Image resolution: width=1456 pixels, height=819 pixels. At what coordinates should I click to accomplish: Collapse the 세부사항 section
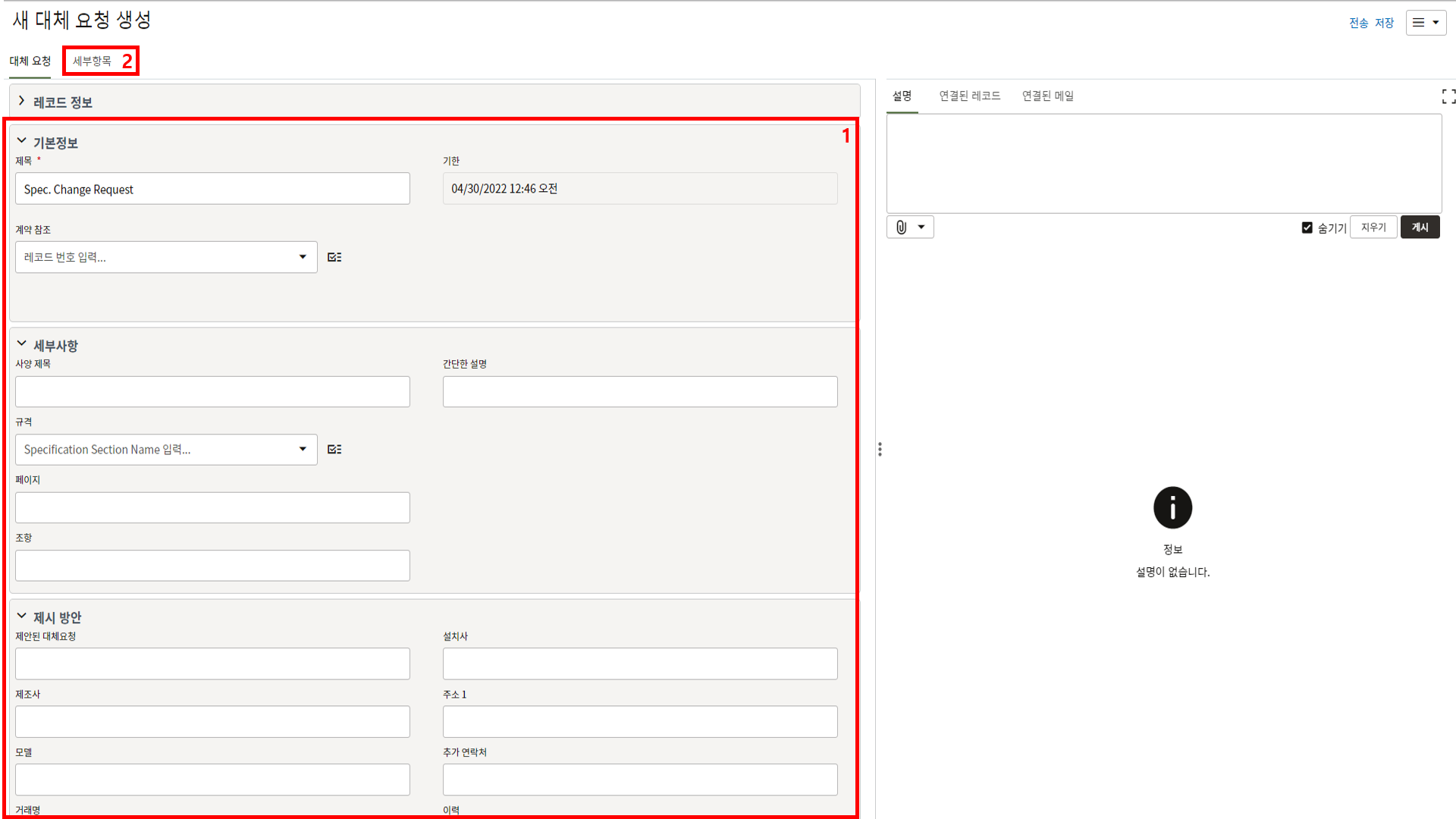point(21,344)
